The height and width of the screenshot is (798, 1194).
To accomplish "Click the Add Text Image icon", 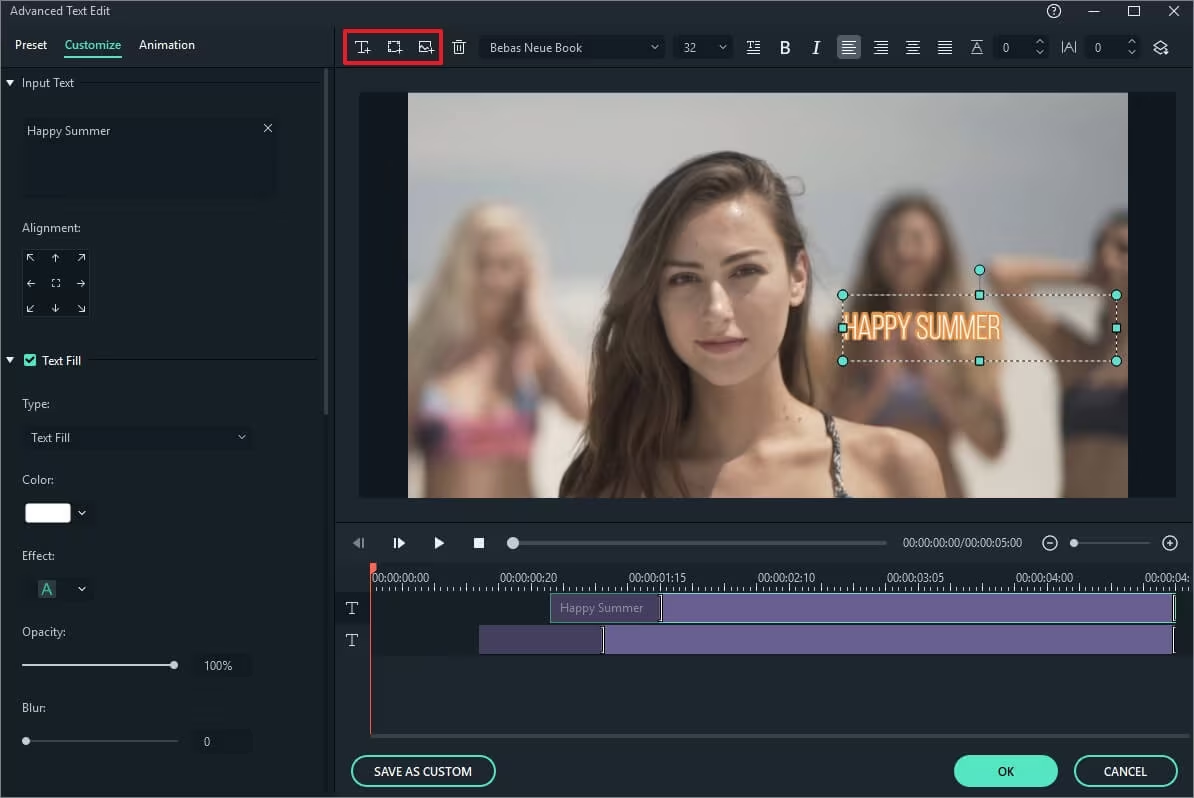I will click(x=424, y=47).
